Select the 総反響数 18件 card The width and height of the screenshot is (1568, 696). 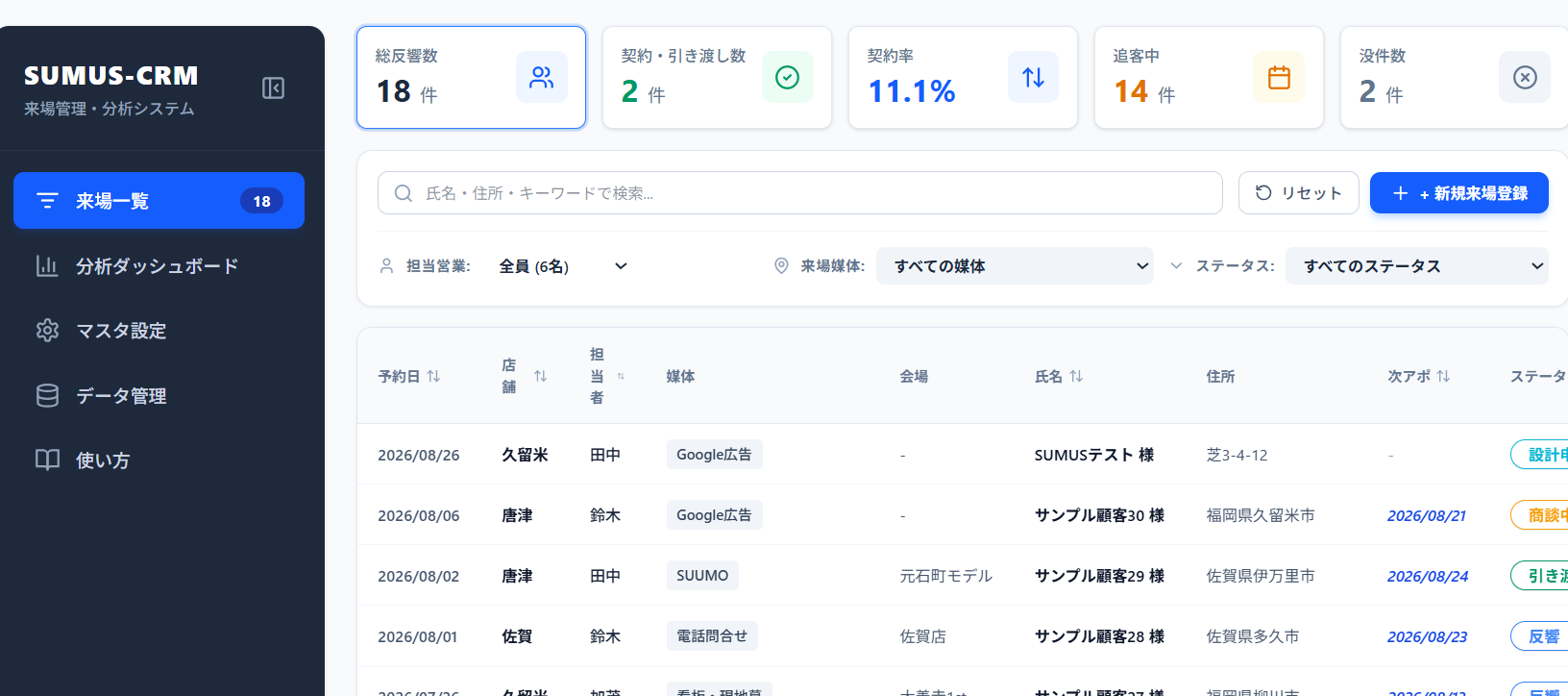(471, 77)
